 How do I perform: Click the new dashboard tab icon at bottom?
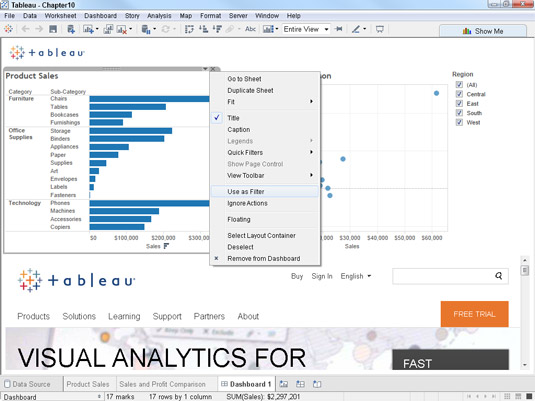300,384
